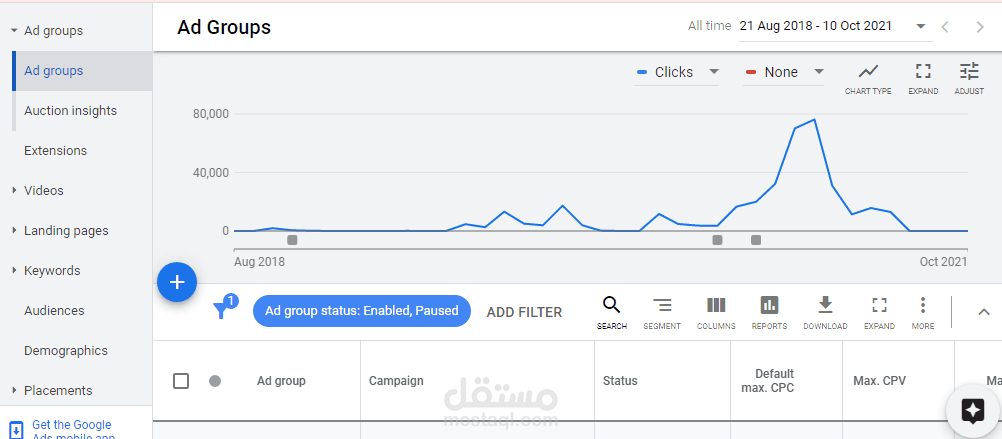Click the grey status dot column header
Image resolution: width=1002 pixels, height=439 pixels.
pos(215,381)
